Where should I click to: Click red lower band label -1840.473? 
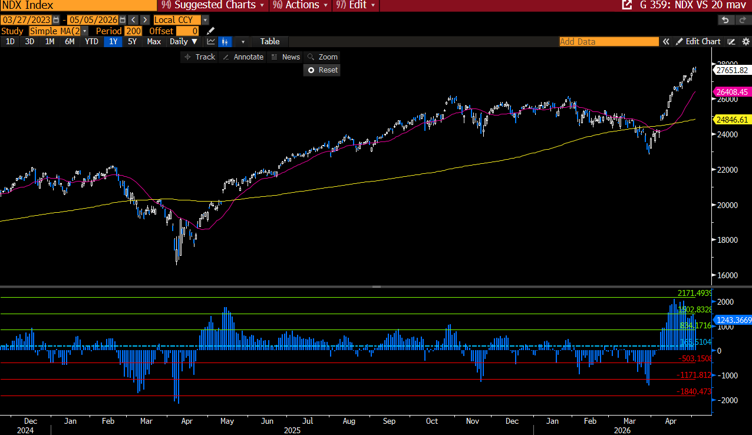(x=694, y=391)
